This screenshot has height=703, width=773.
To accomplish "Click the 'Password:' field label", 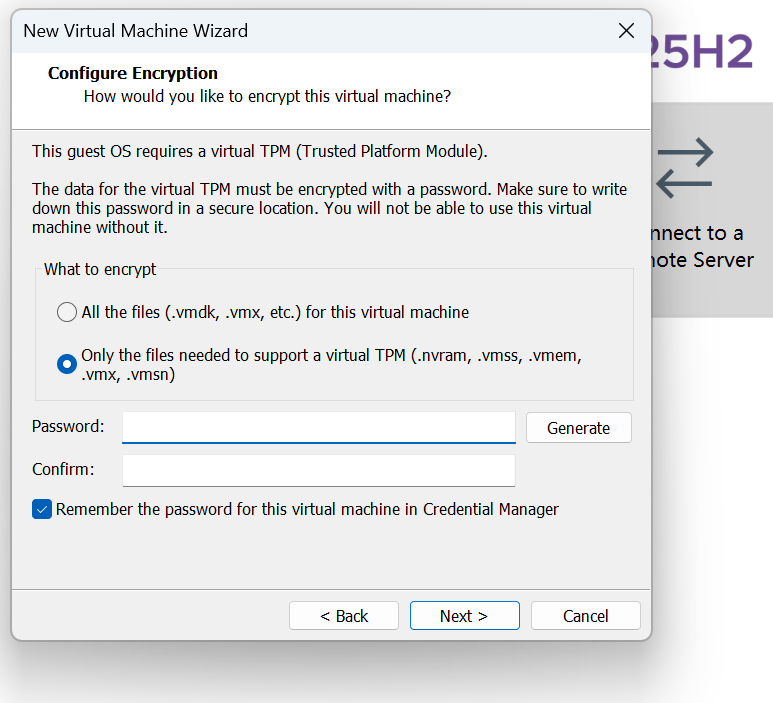I will click(68, 426).
